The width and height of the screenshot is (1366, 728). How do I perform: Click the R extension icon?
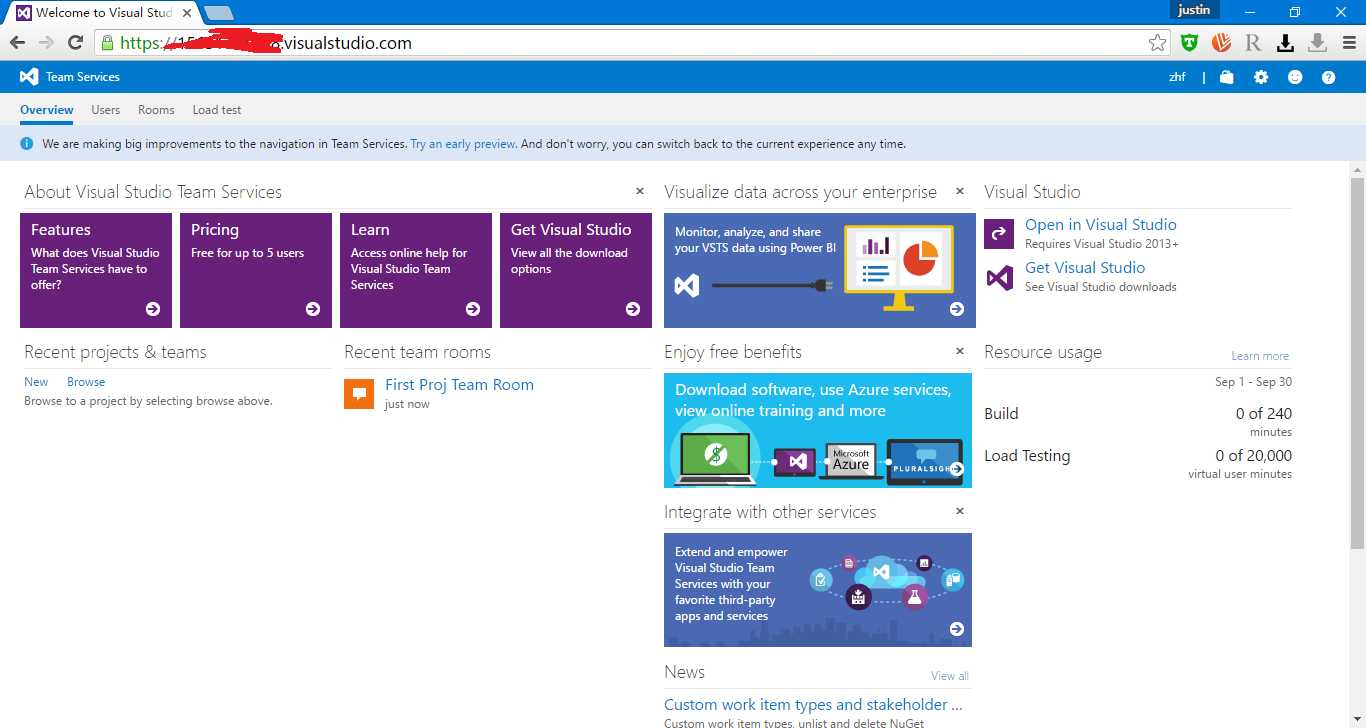pyautogui.click(x=1253, y=42)
